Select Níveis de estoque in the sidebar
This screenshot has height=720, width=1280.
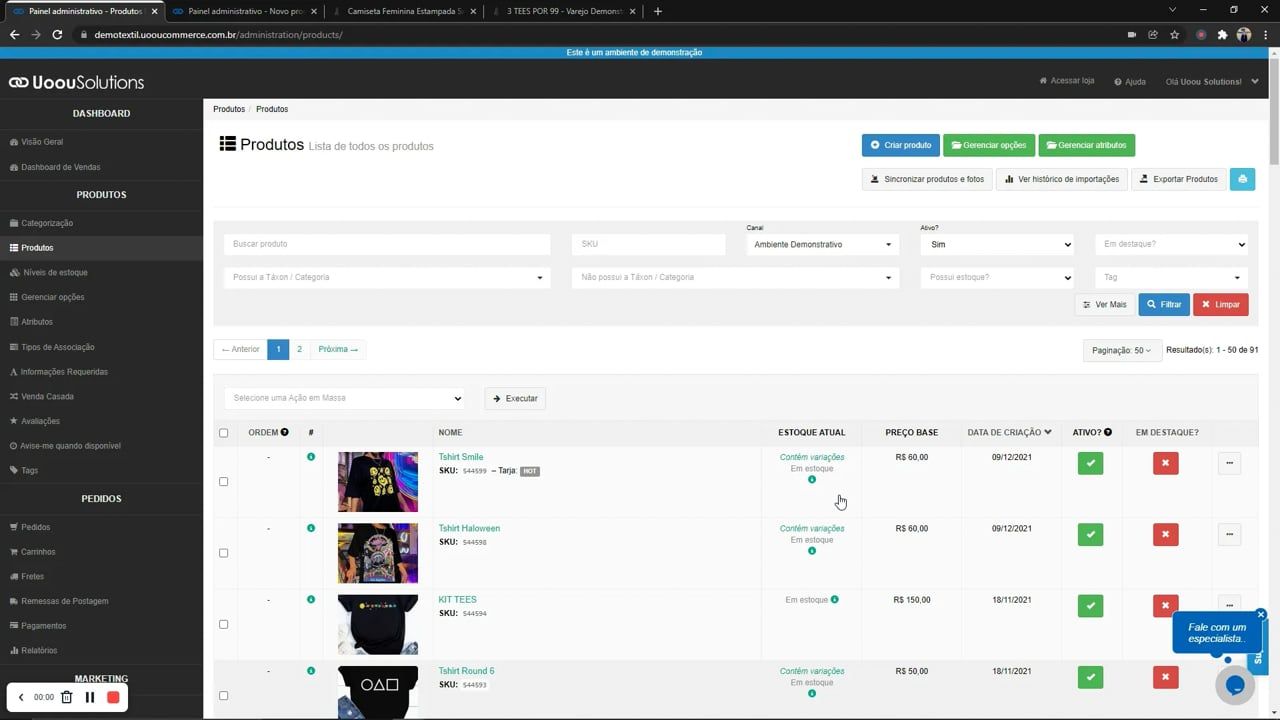tap(56, 272)
